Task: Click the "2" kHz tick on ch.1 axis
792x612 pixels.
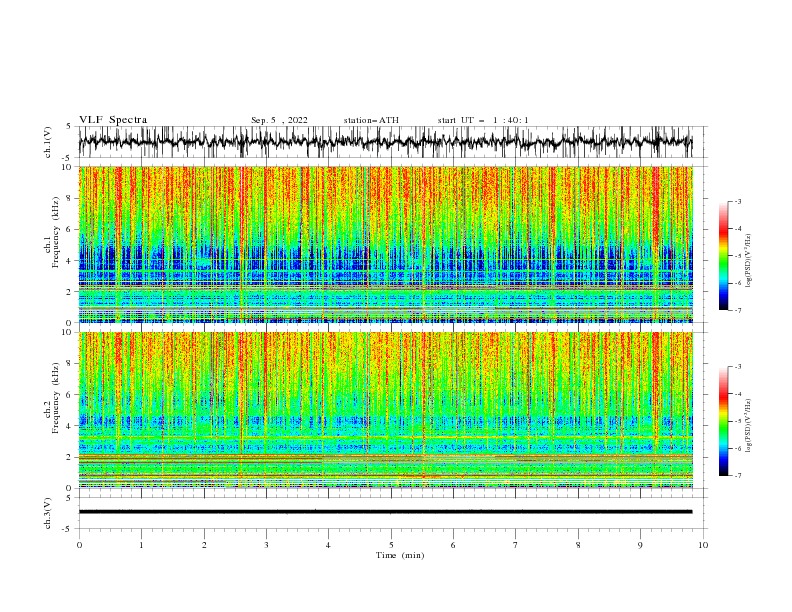Action: pos(69,292)
